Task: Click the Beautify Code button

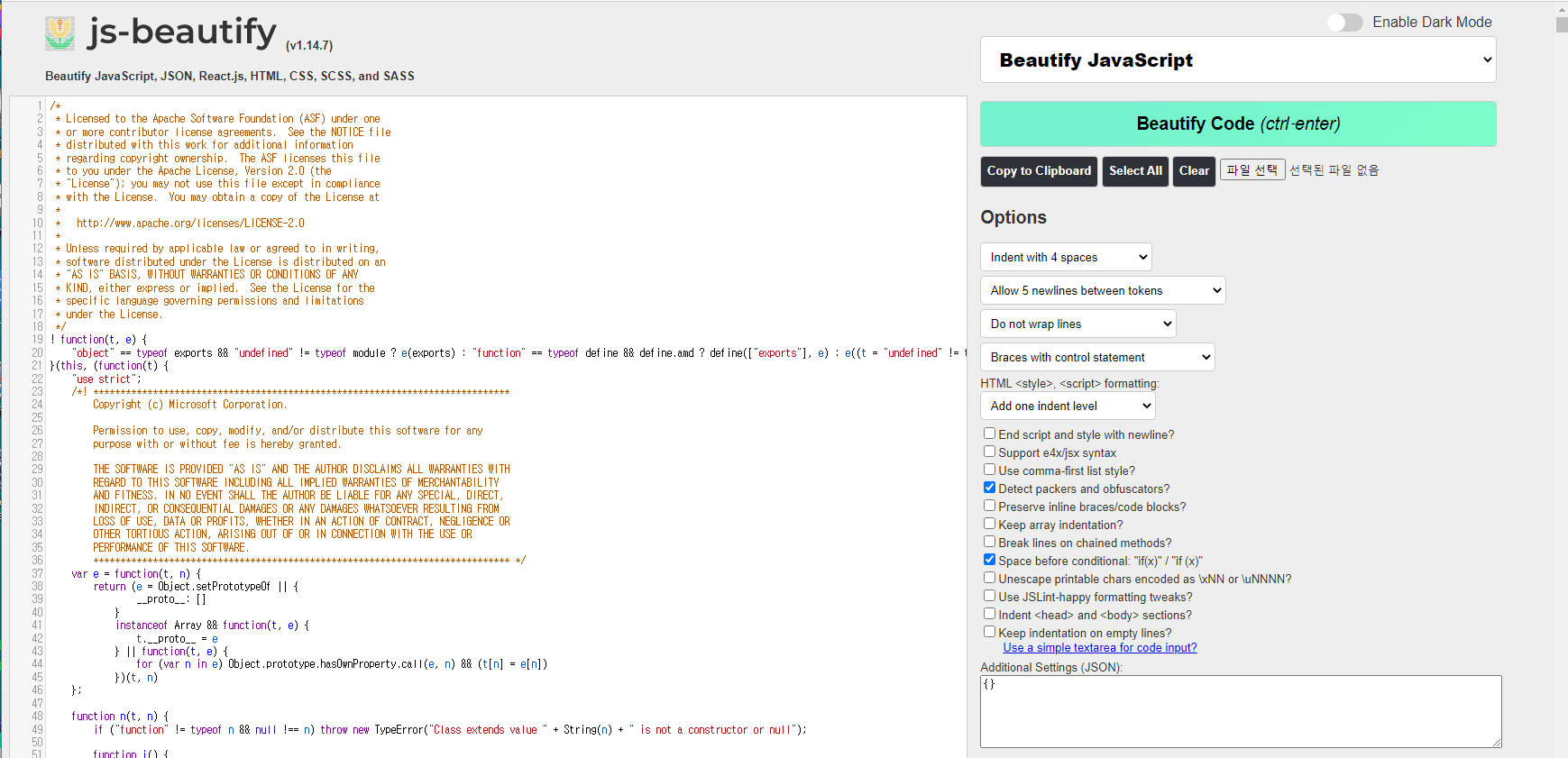Action: (x=1238, y=123)
